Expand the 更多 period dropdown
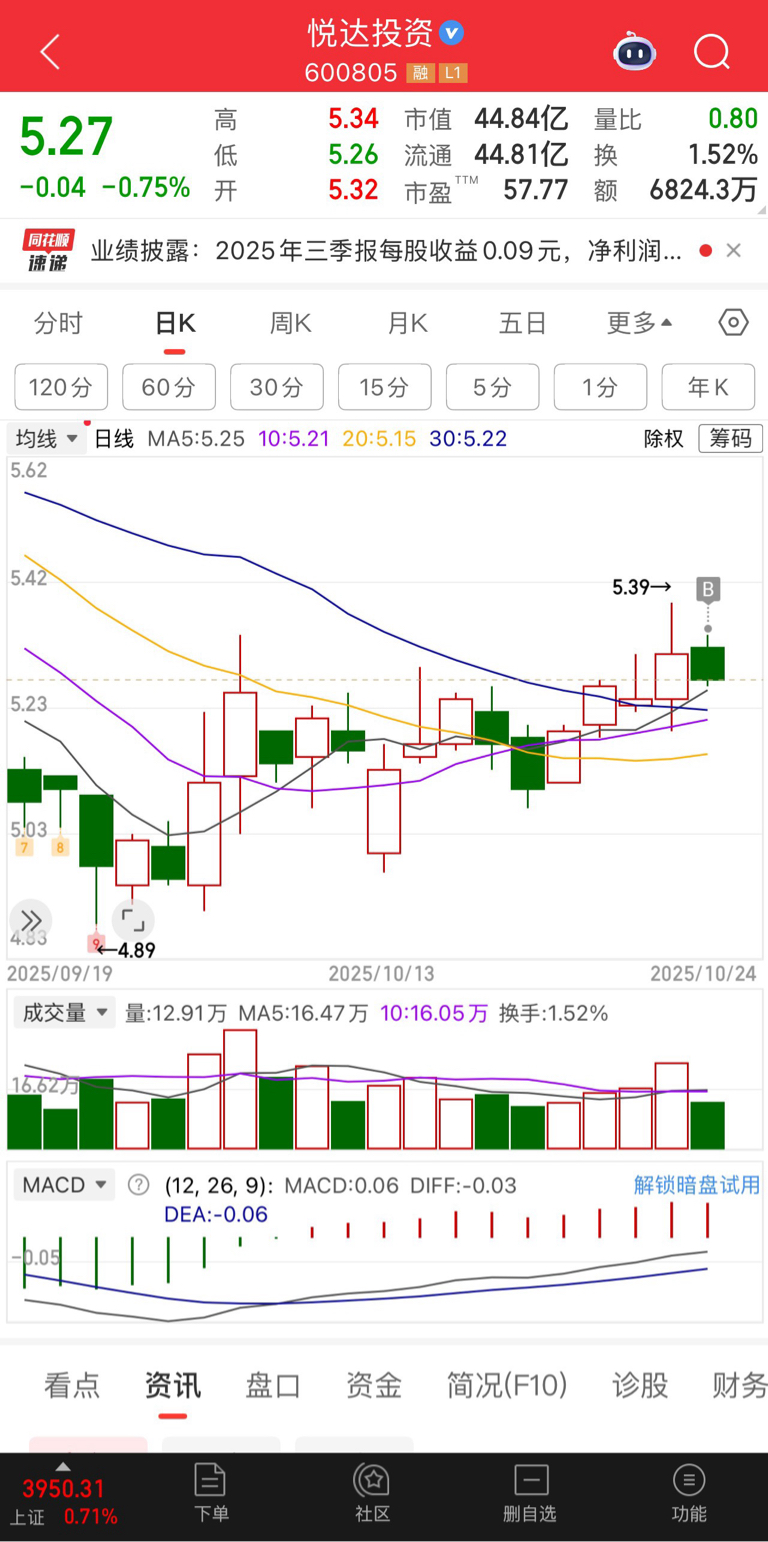 [x=640, y=323]
